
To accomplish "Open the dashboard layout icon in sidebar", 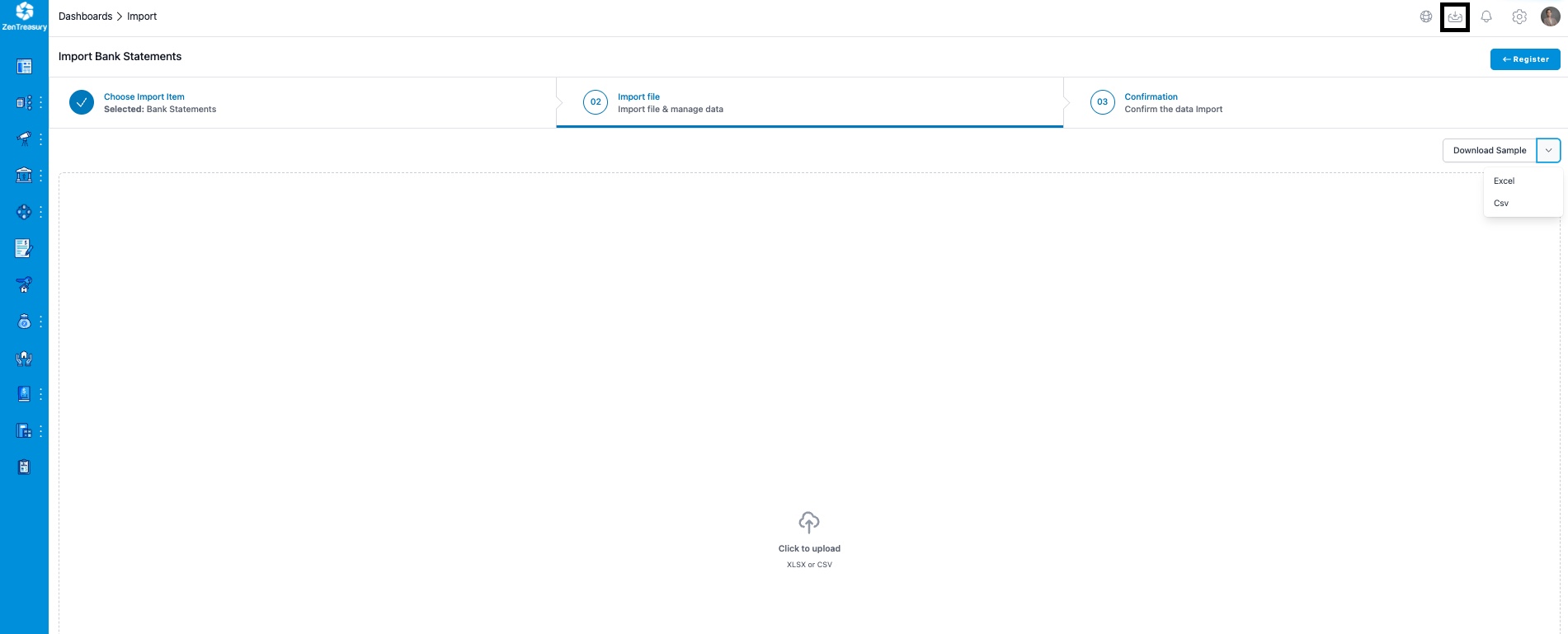I will point(24,67).
